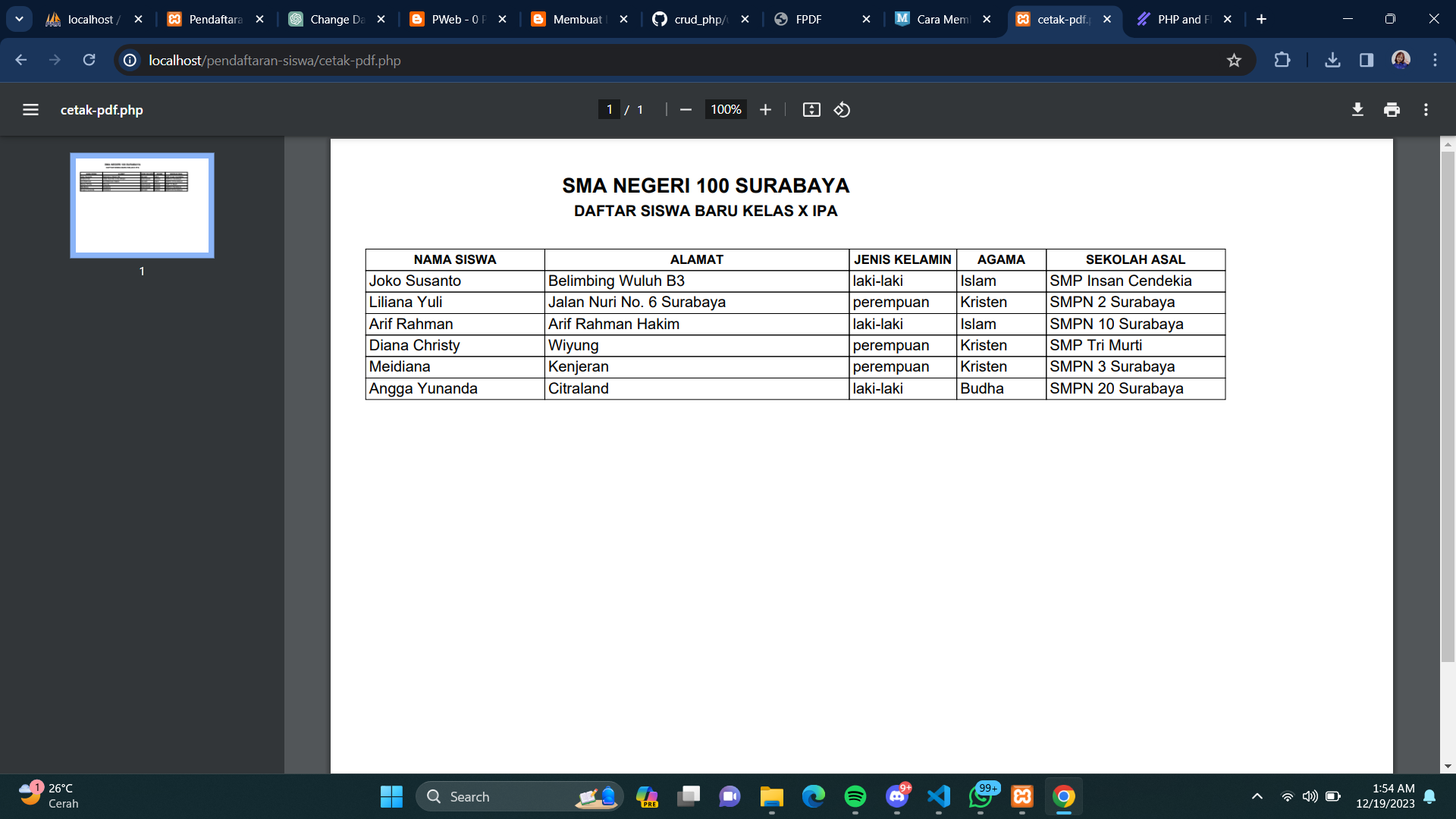Open PDF viewer more actions menu

point(1426,110)
